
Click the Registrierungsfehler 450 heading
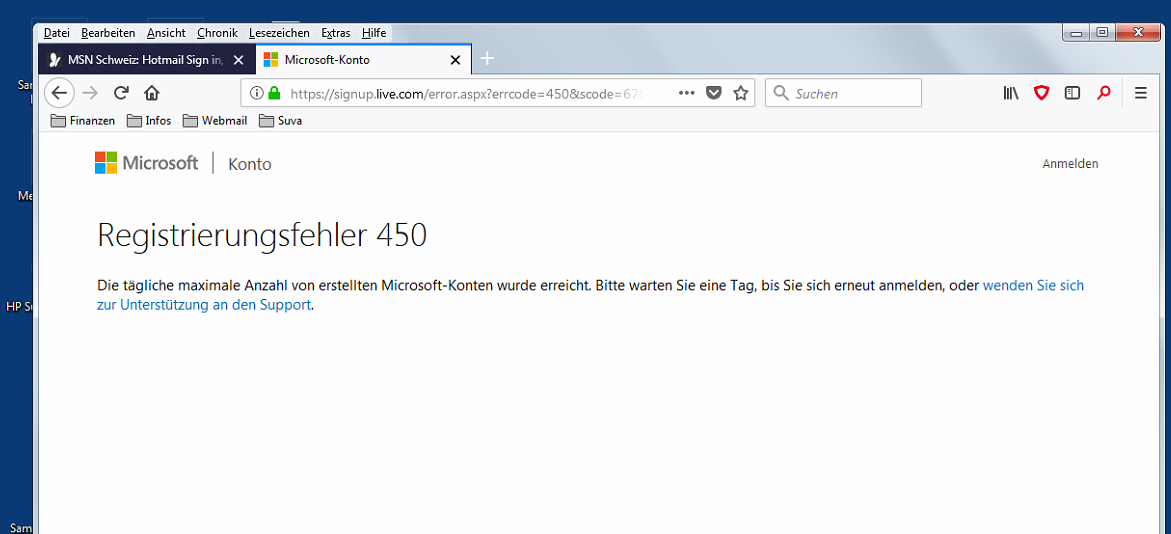261,235
